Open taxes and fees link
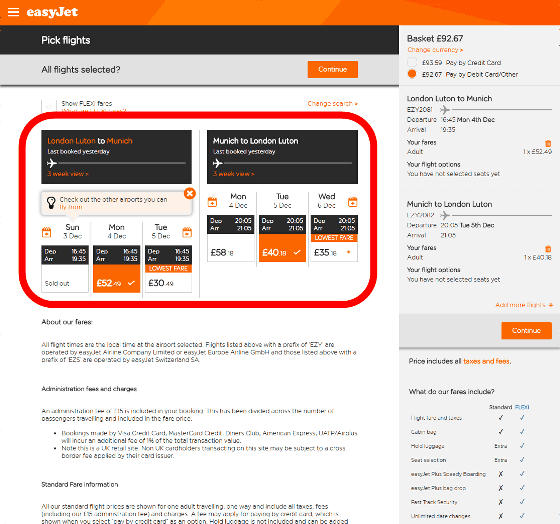Screen dimensions: 560x524 [x=487, y=361]
